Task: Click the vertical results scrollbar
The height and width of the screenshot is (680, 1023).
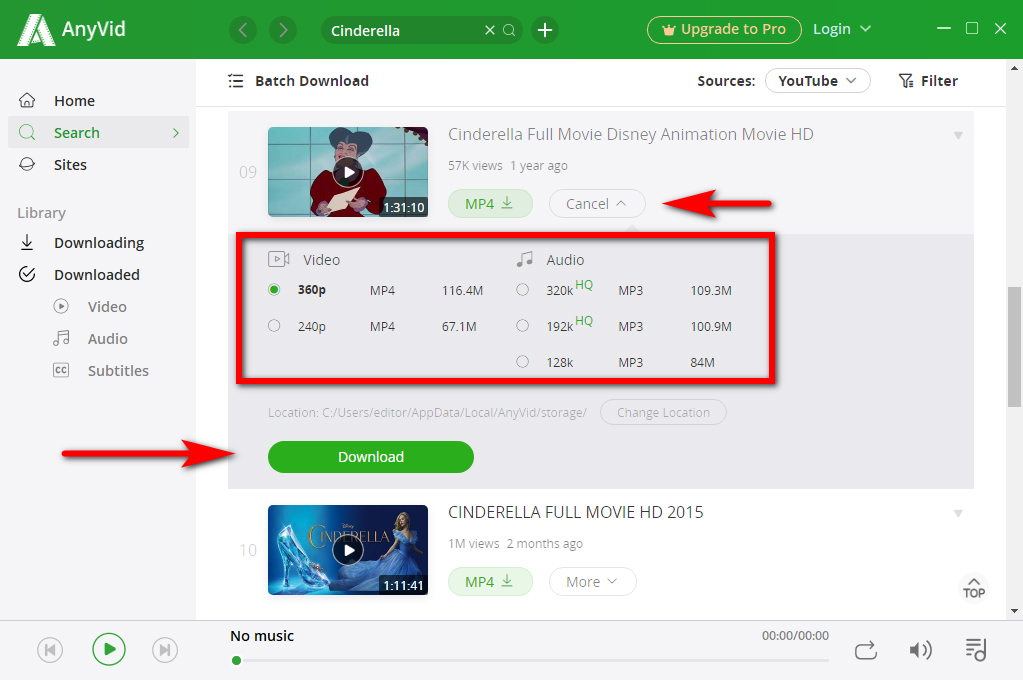Action: point(1014,347)
